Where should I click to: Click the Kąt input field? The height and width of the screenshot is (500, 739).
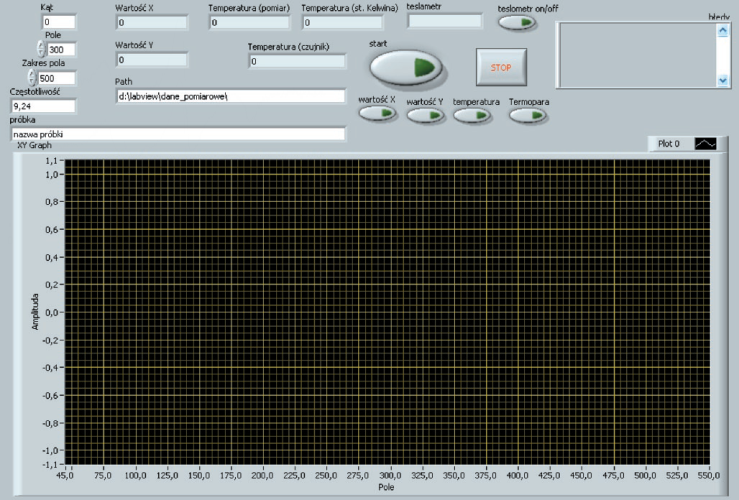tap(58, 22)
